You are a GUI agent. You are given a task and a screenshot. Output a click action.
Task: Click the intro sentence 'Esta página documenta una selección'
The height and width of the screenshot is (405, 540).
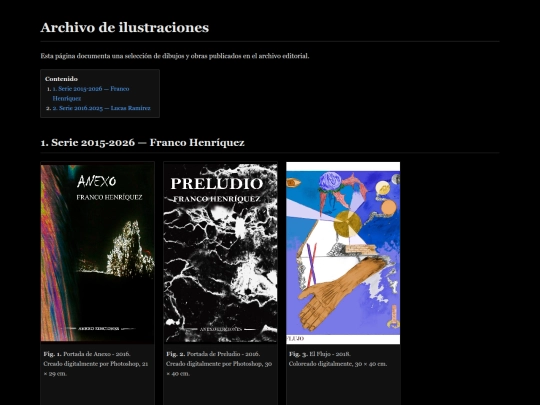[101, 56]
